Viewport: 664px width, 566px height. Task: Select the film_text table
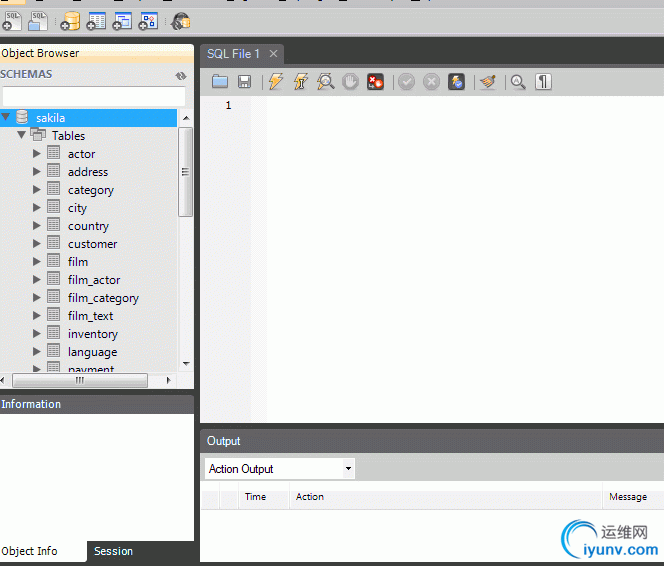pos(91,316)
